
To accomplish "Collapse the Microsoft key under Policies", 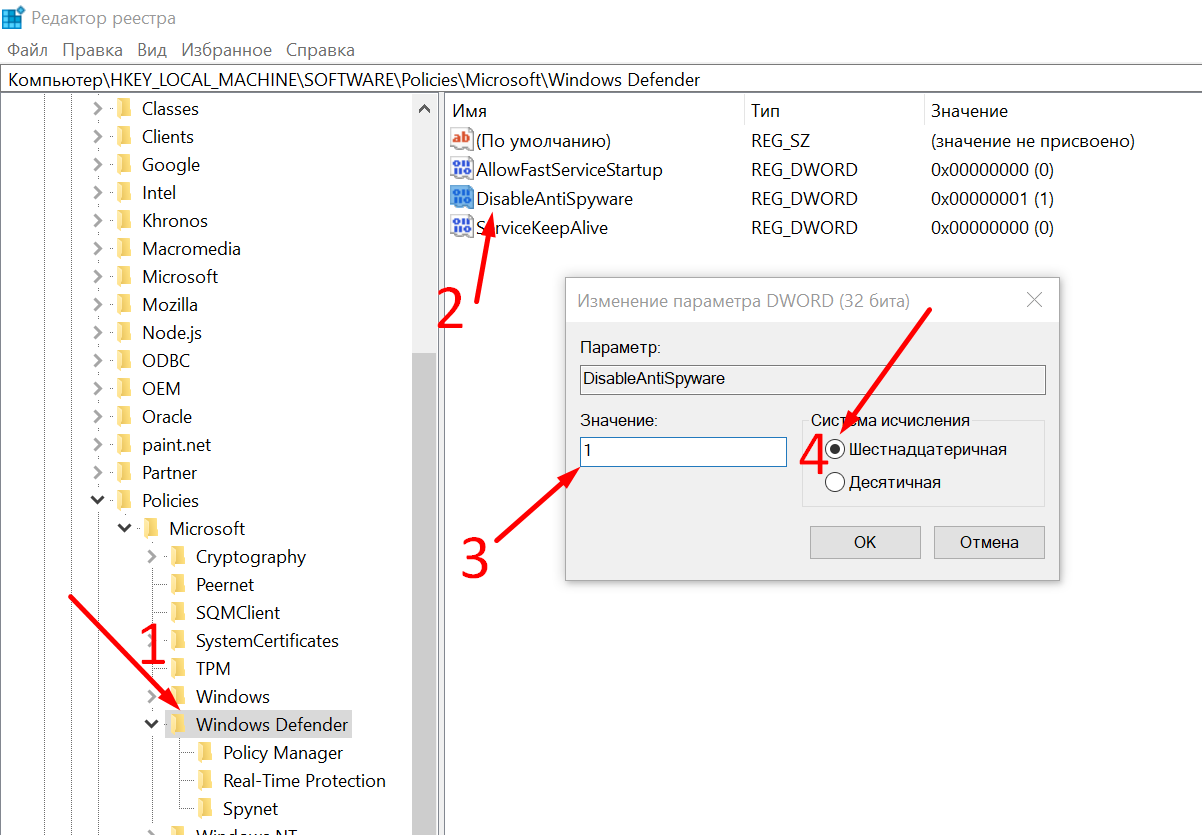I will [x=124, y=529].
